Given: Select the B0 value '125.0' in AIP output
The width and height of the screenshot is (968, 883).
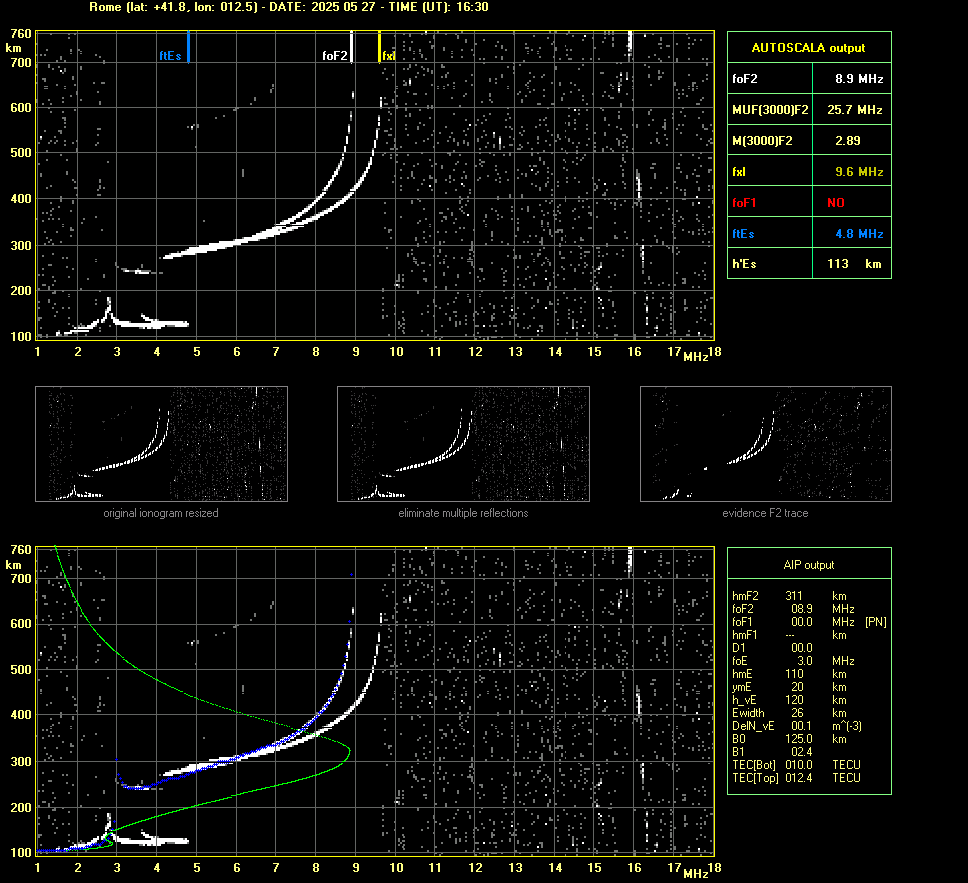Looking at the screenshot, I should point(798,739).
